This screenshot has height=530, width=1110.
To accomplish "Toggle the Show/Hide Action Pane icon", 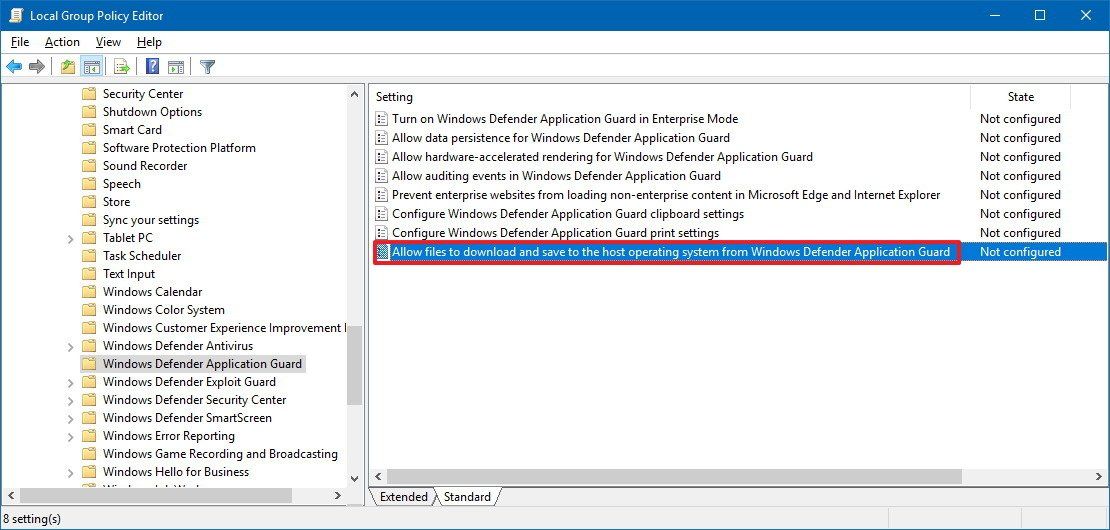I will click(176, 67).
